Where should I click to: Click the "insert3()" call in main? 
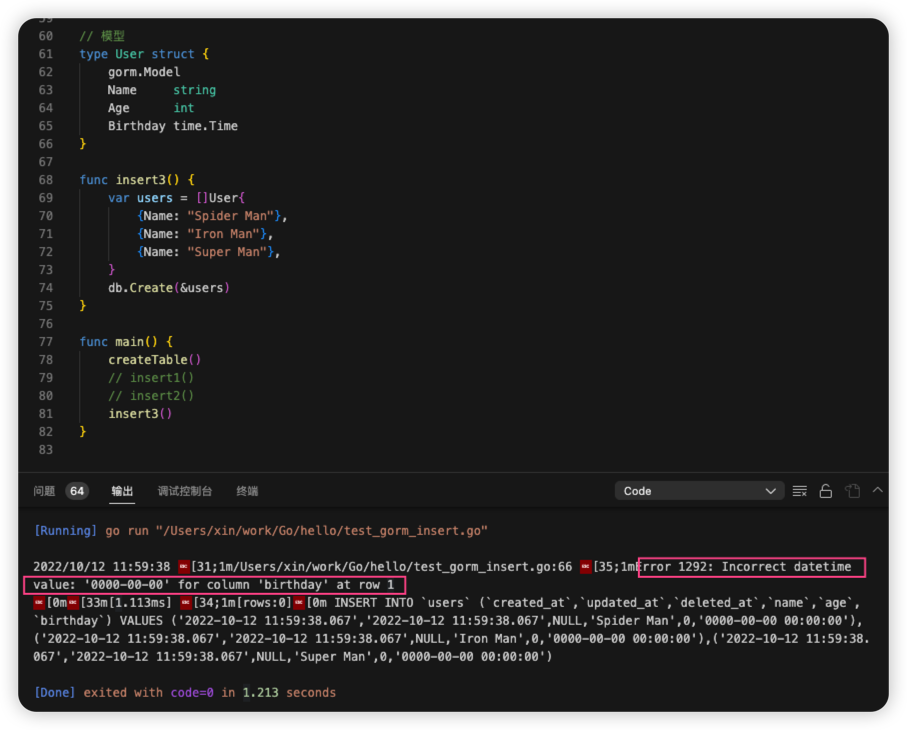point(140,414)
